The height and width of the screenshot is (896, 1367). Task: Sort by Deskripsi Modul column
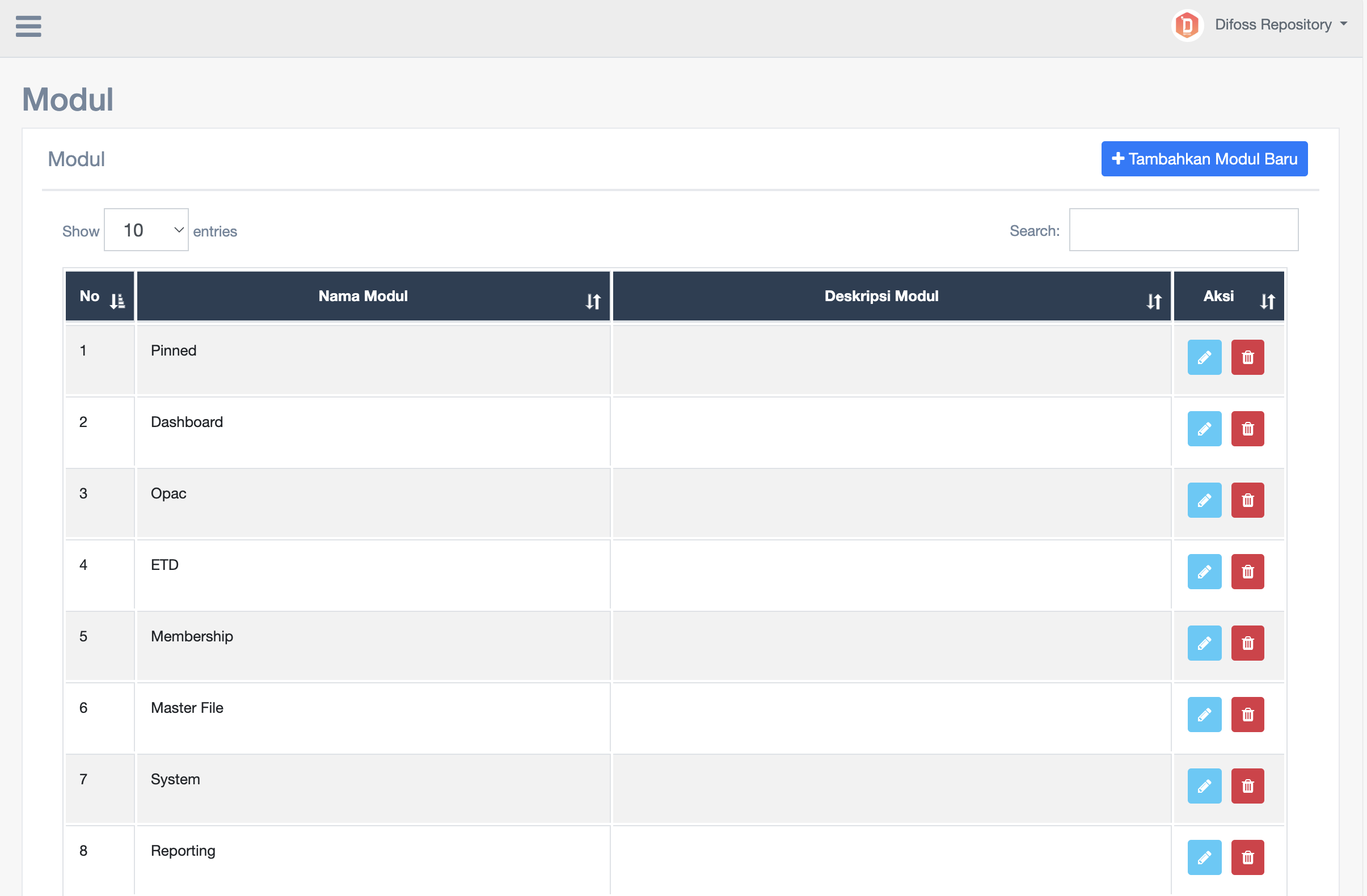pyautogui.click(x=891, y=297)
